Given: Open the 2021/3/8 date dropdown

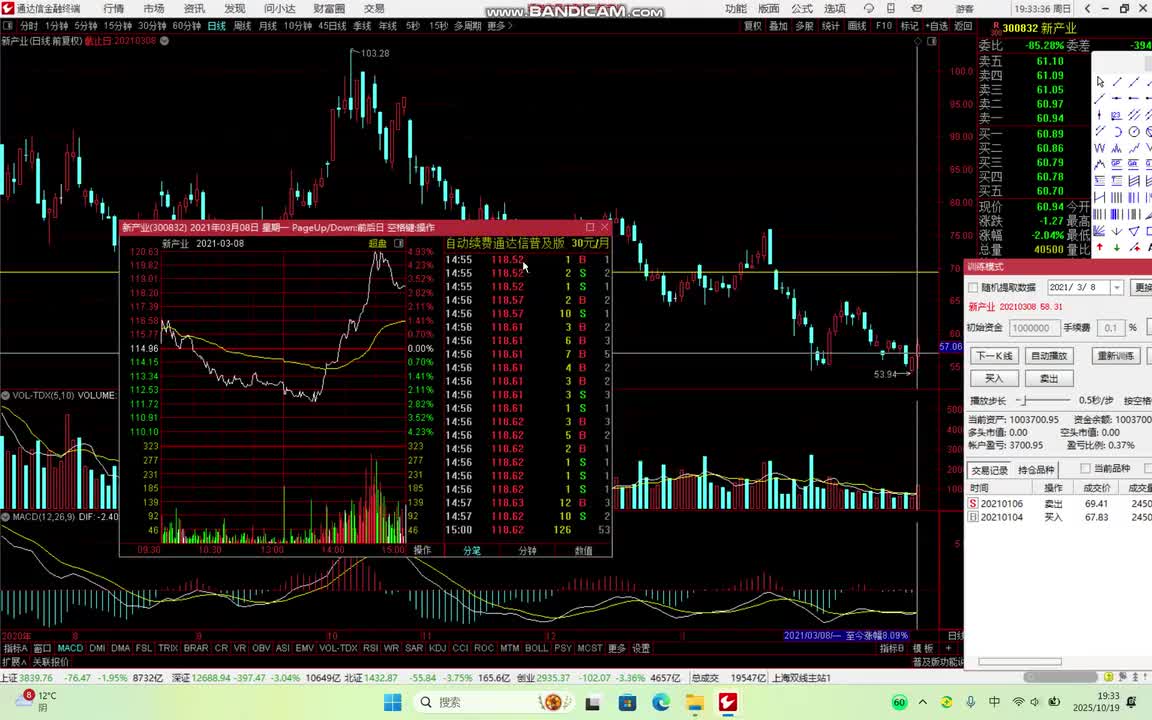Looking at the screenshot, I should [x=1116, y=287].
